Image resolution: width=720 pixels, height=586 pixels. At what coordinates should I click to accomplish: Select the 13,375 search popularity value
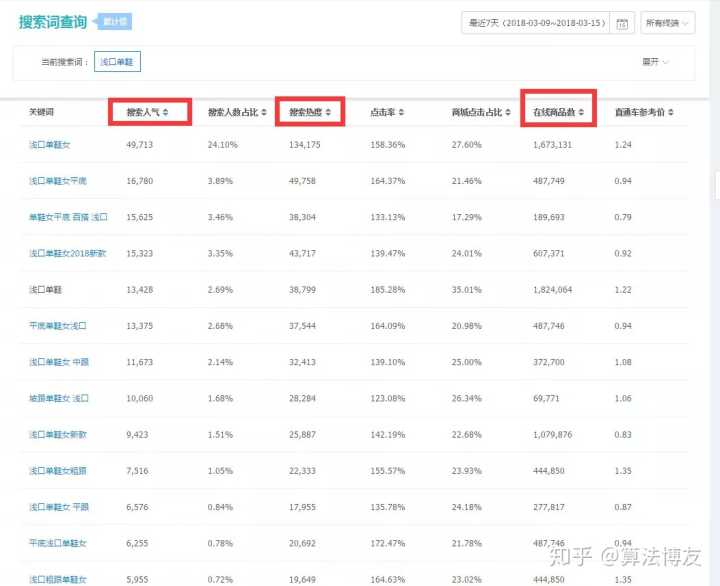tap(140, 326)
